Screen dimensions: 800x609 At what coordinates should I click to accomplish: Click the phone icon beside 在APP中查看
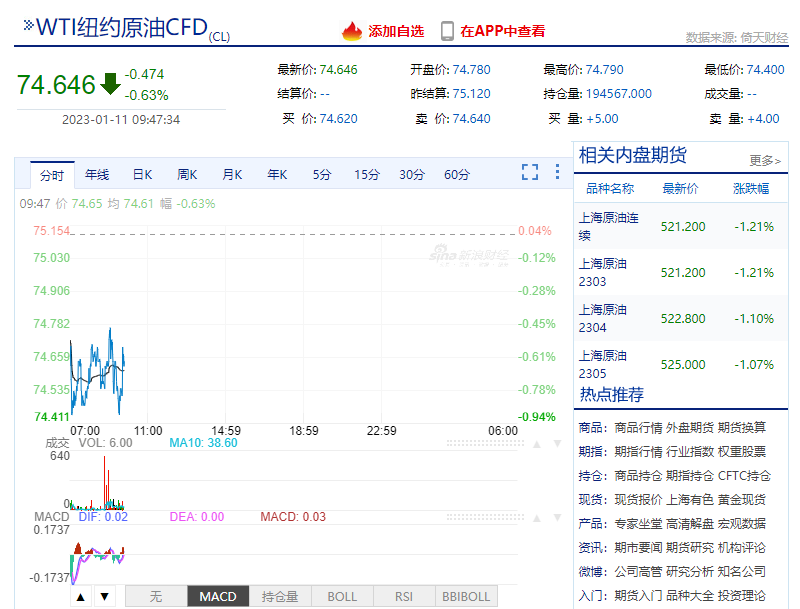click(x=447, y=31)
